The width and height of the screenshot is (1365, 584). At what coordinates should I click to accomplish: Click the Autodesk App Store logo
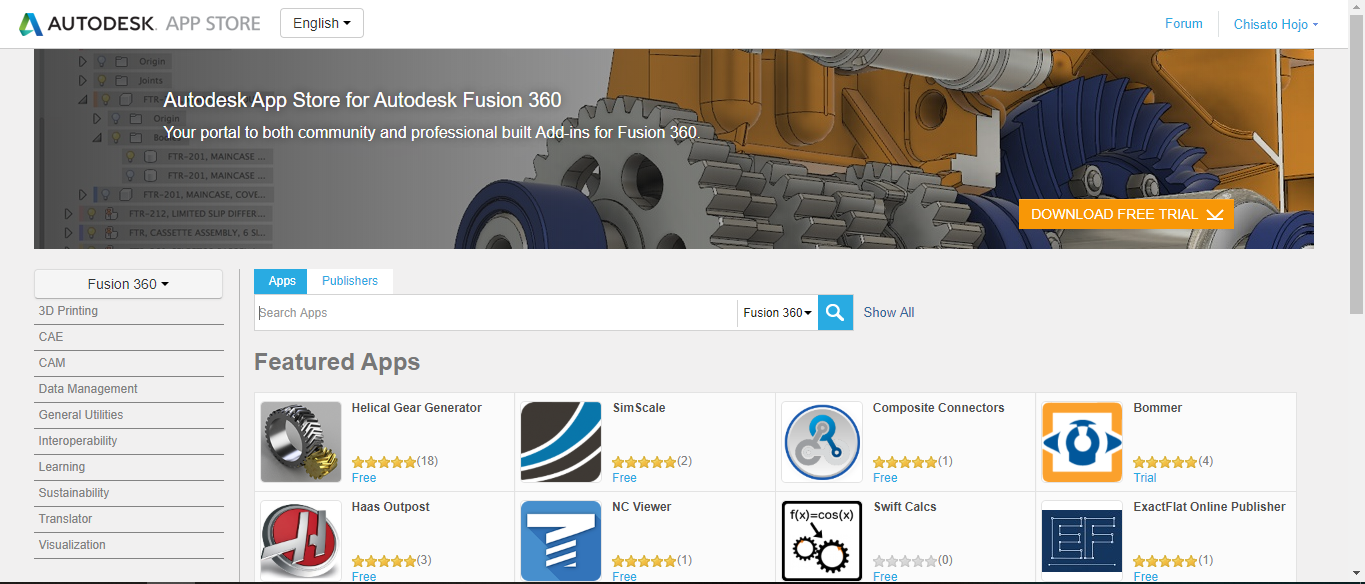[x=140, y=24]
